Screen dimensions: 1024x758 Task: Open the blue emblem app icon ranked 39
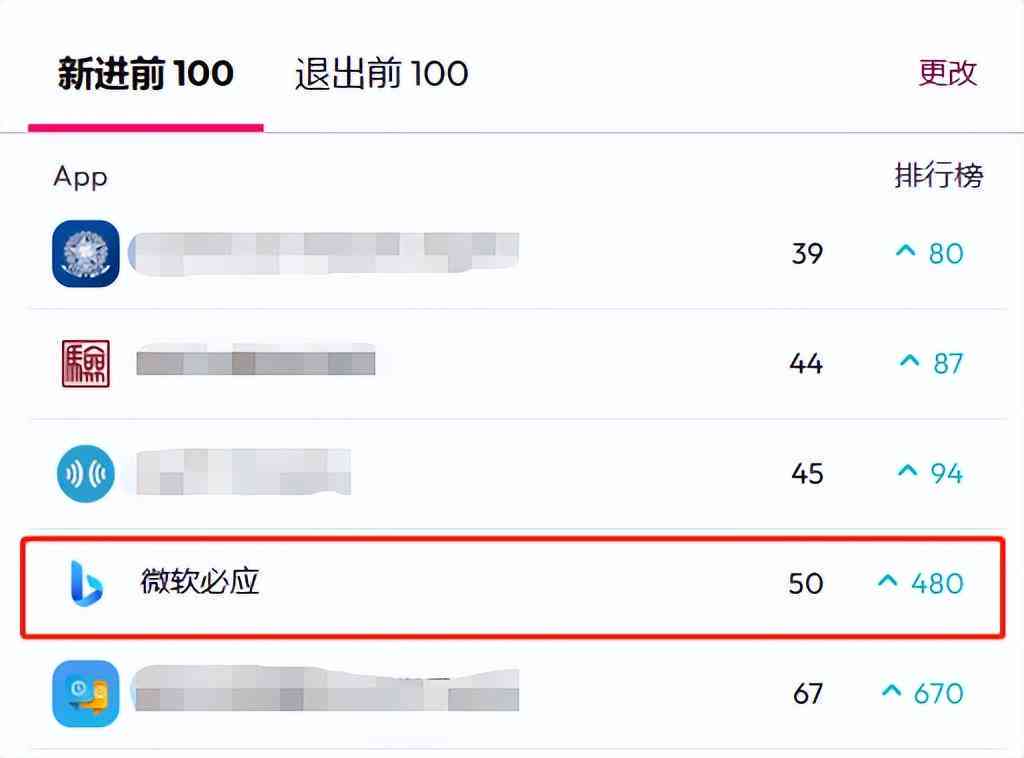(x=86, y=253)
